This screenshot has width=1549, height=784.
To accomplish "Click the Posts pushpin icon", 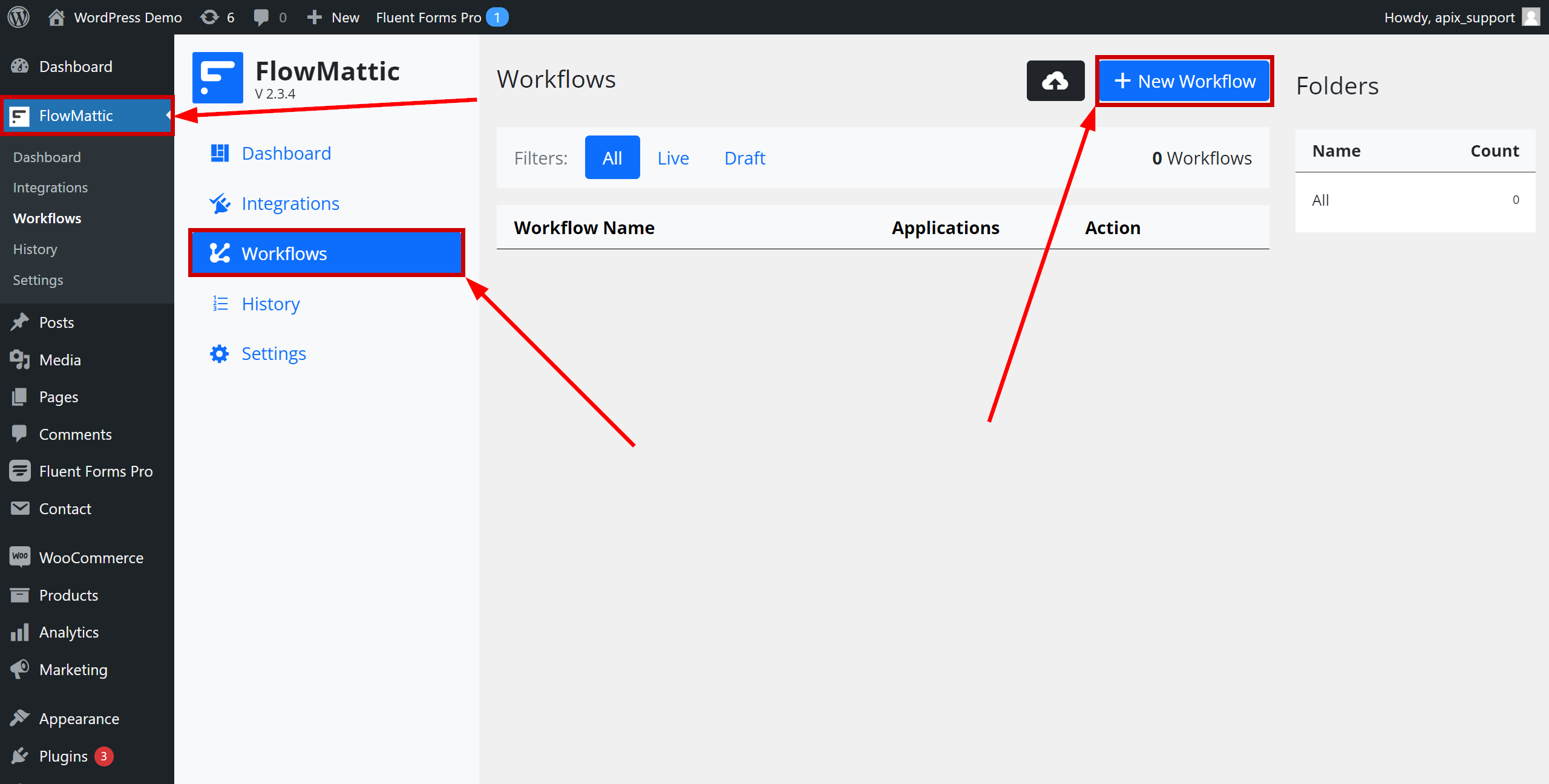I will [19, 322].
